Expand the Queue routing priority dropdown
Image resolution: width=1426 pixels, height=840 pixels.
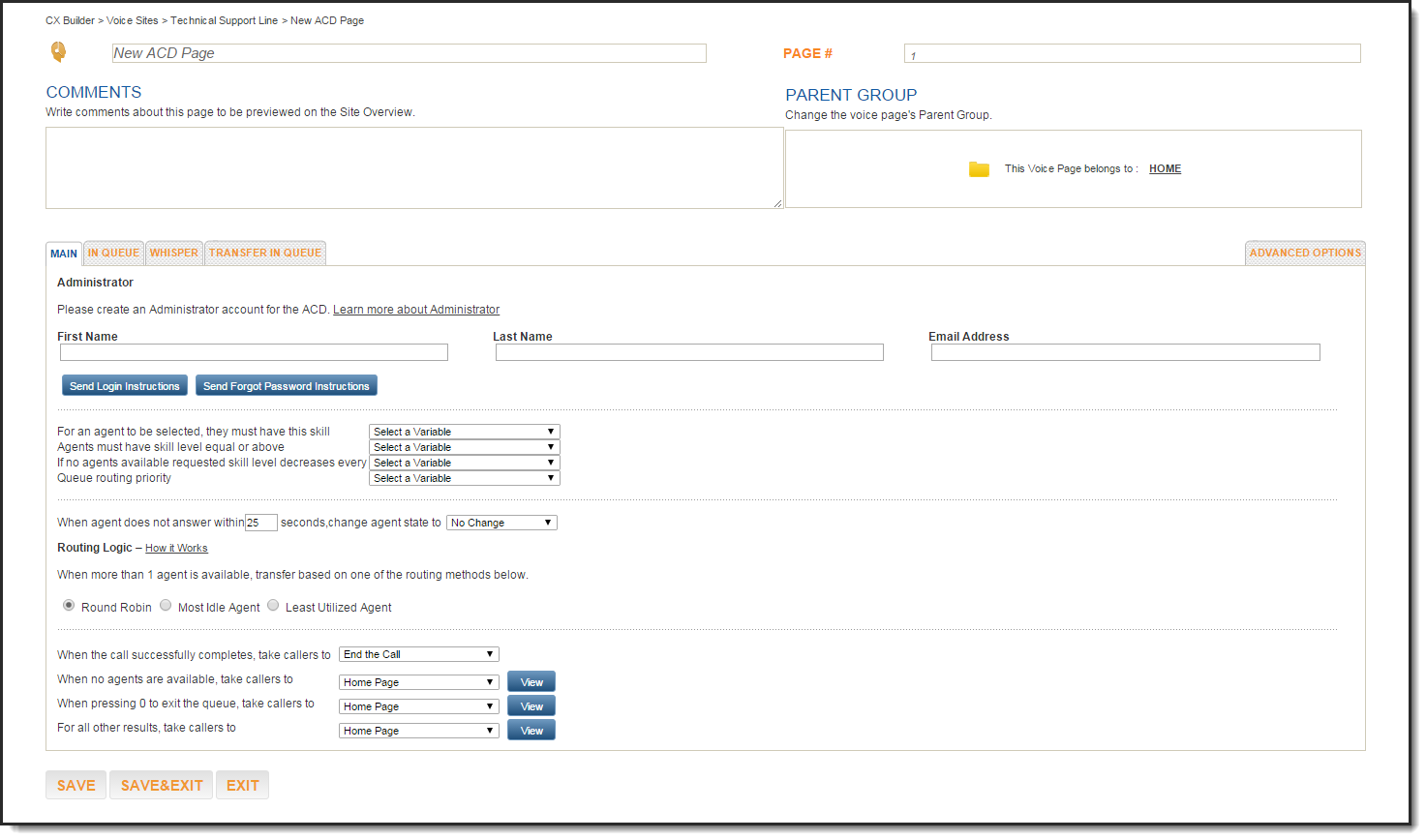click(464, 479)
